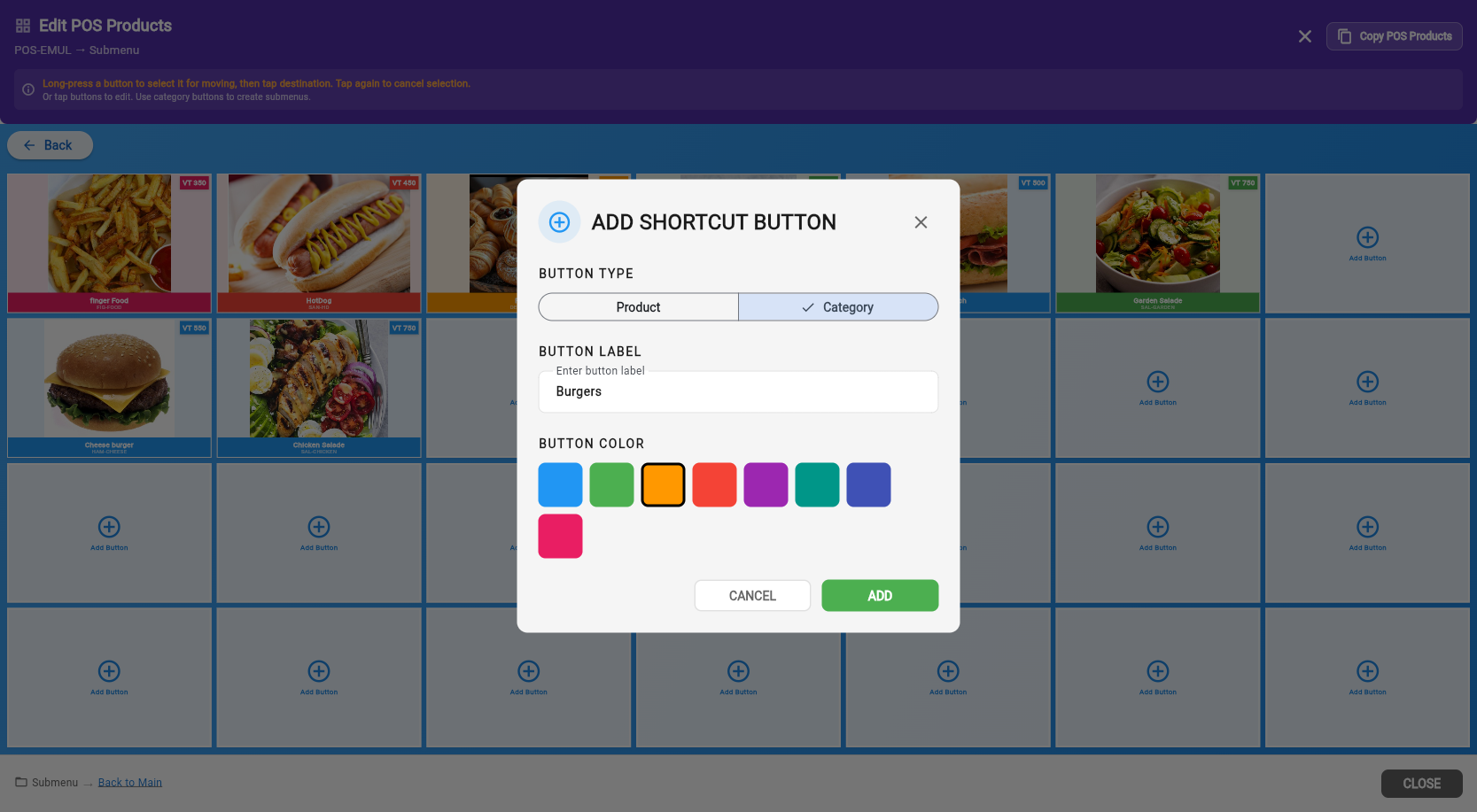Choose the blue button color swatch
This screenshot has width=1477, height=812.
click(560, 484)
